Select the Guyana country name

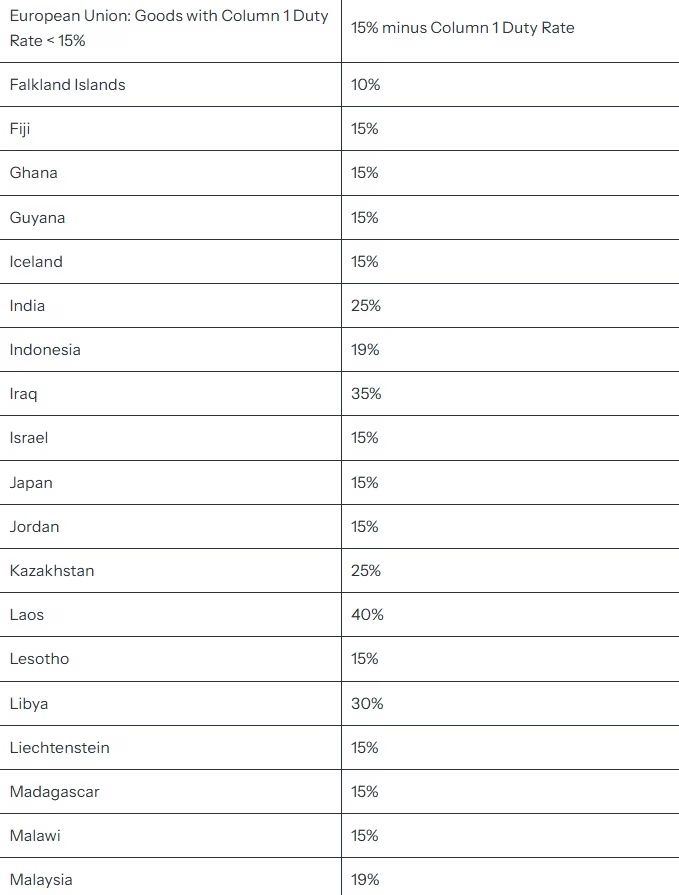point(37,218)
